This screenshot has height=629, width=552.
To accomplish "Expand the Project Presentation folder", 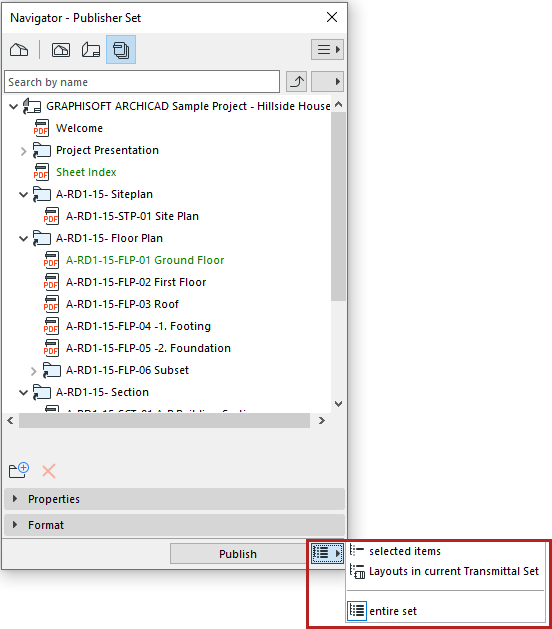I will tap(23, 151).
